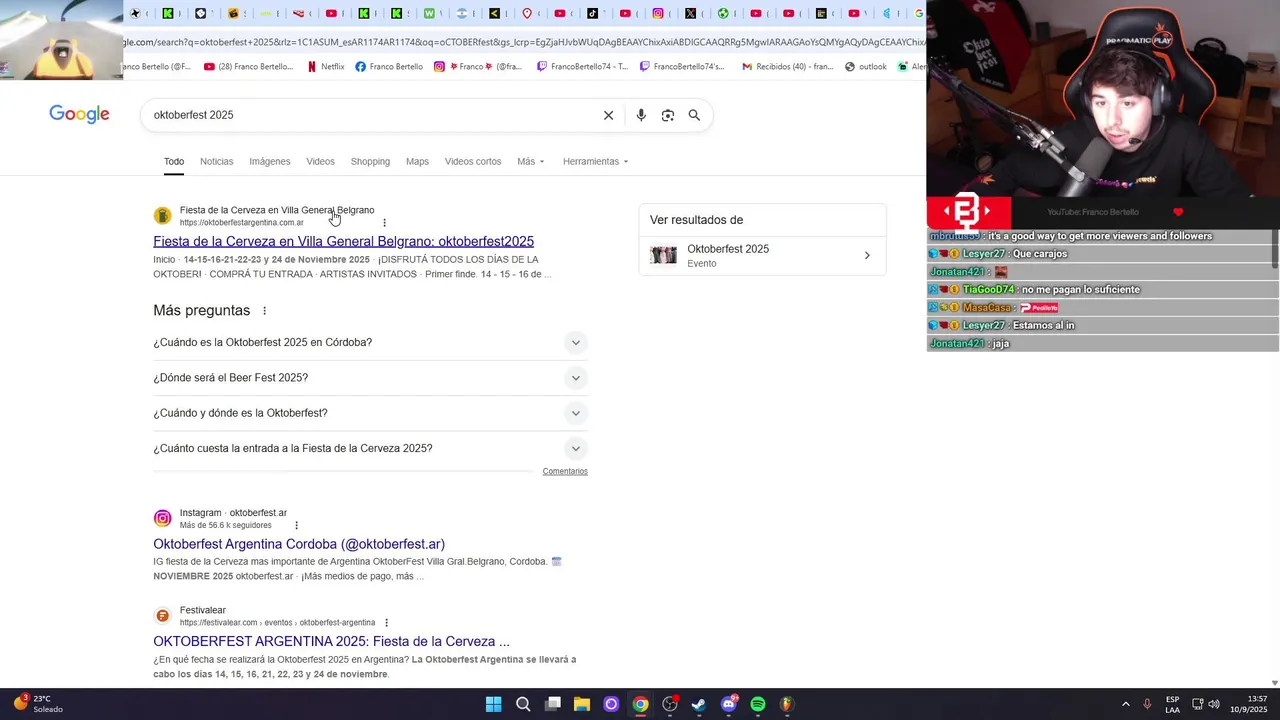Viewport: 1280px width, 720px height.
Task: Show hidden system tray icons
Action: (x=1125, y=704)
